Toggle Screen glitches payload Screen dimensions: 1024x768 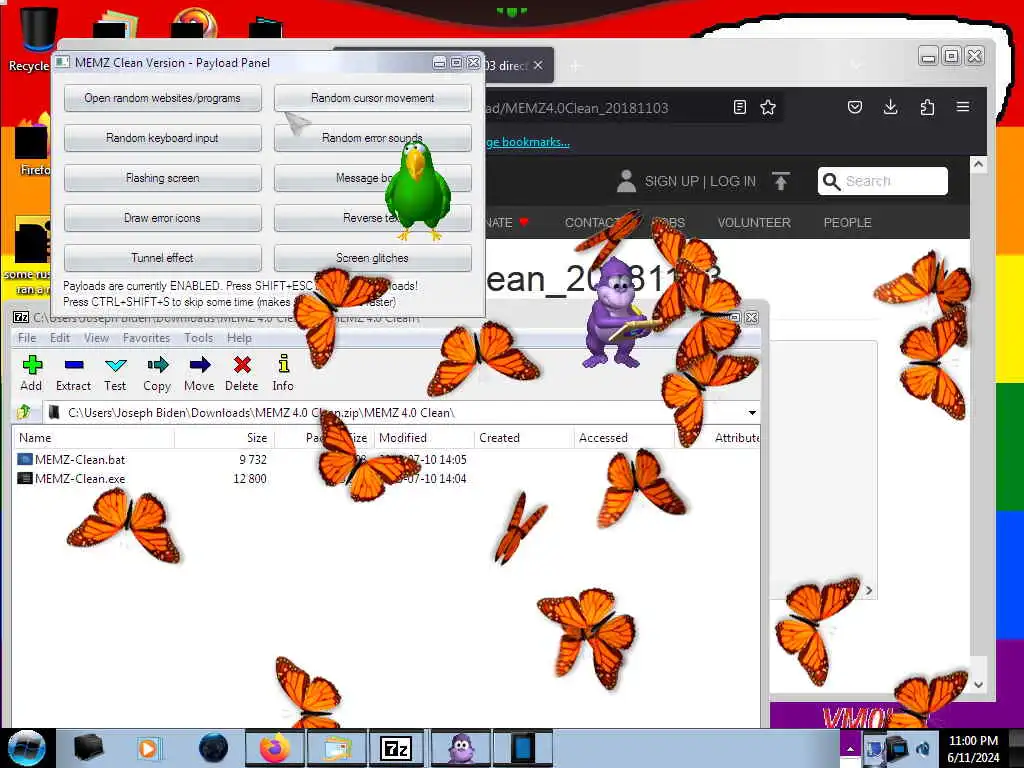[372, 257]
